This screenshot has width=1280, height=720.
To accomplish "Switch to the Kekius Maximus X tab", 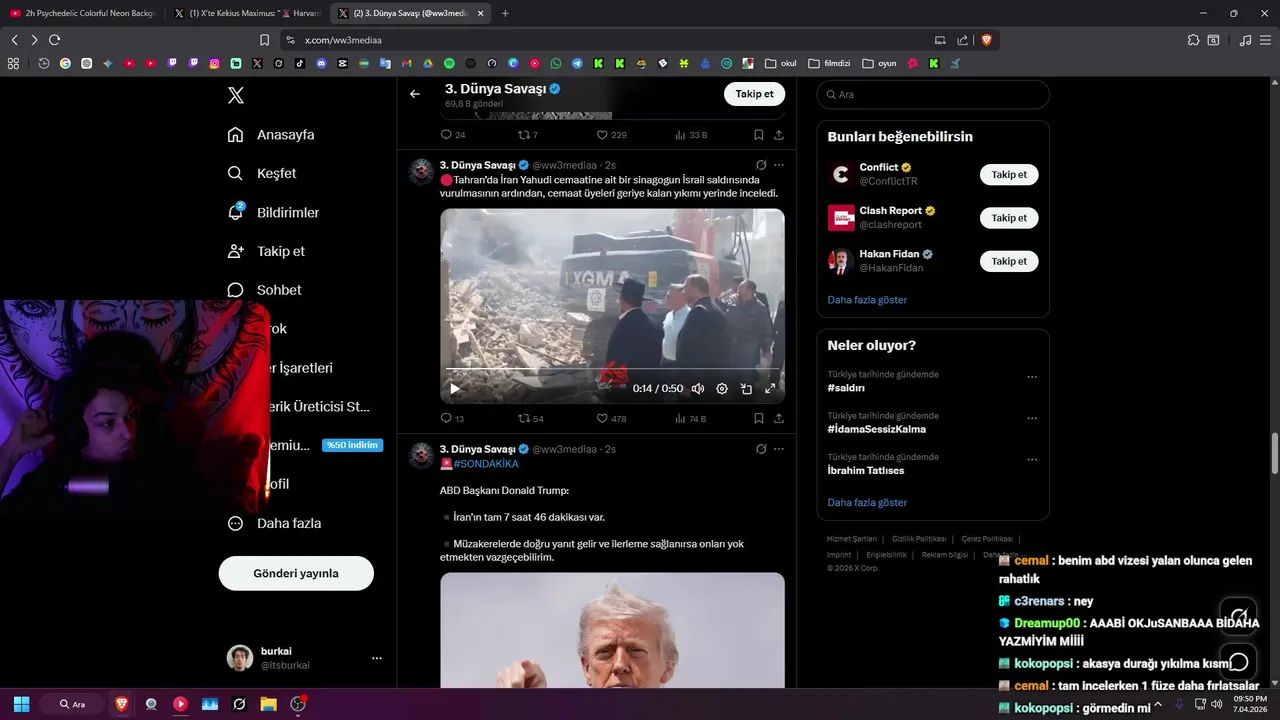I will pos(247,13).
